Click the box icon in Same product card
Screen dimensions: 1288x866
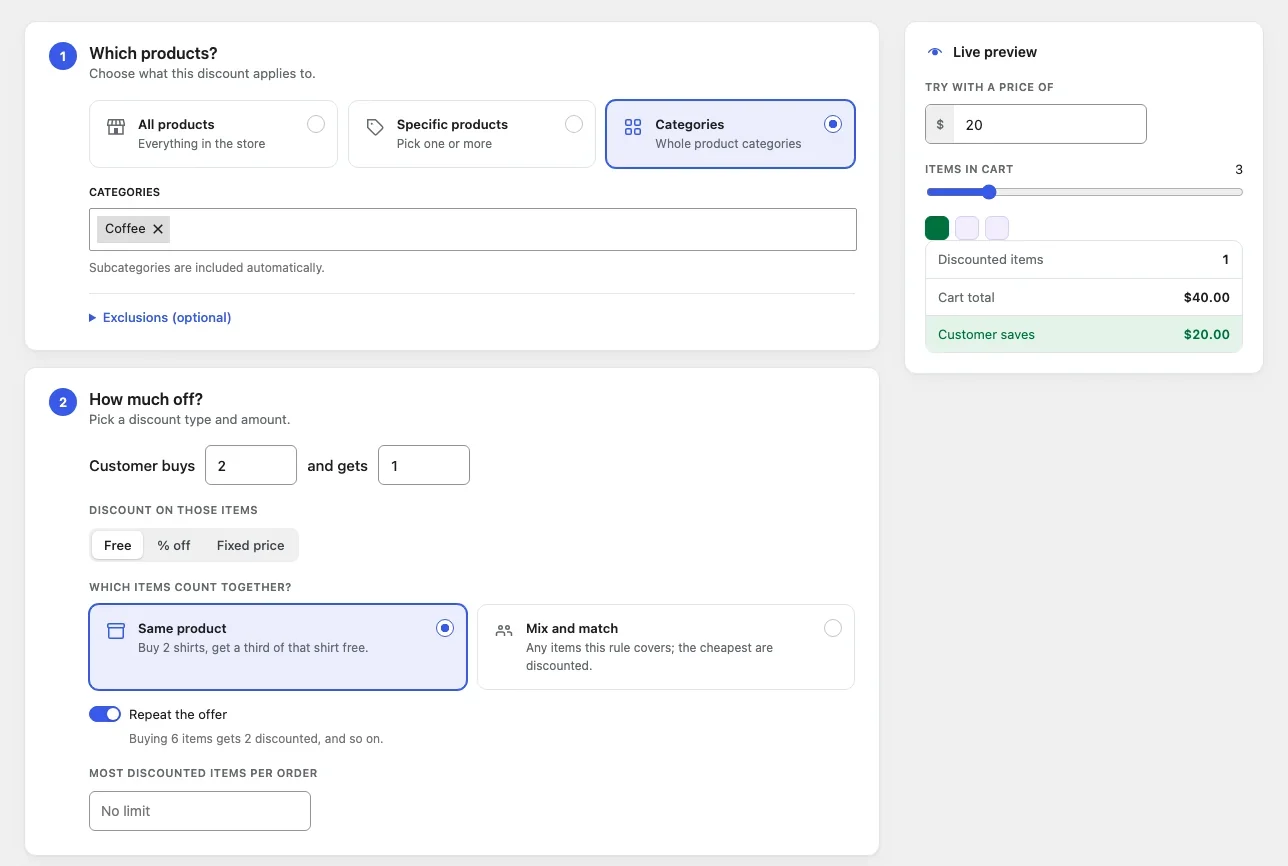[116, 631]
